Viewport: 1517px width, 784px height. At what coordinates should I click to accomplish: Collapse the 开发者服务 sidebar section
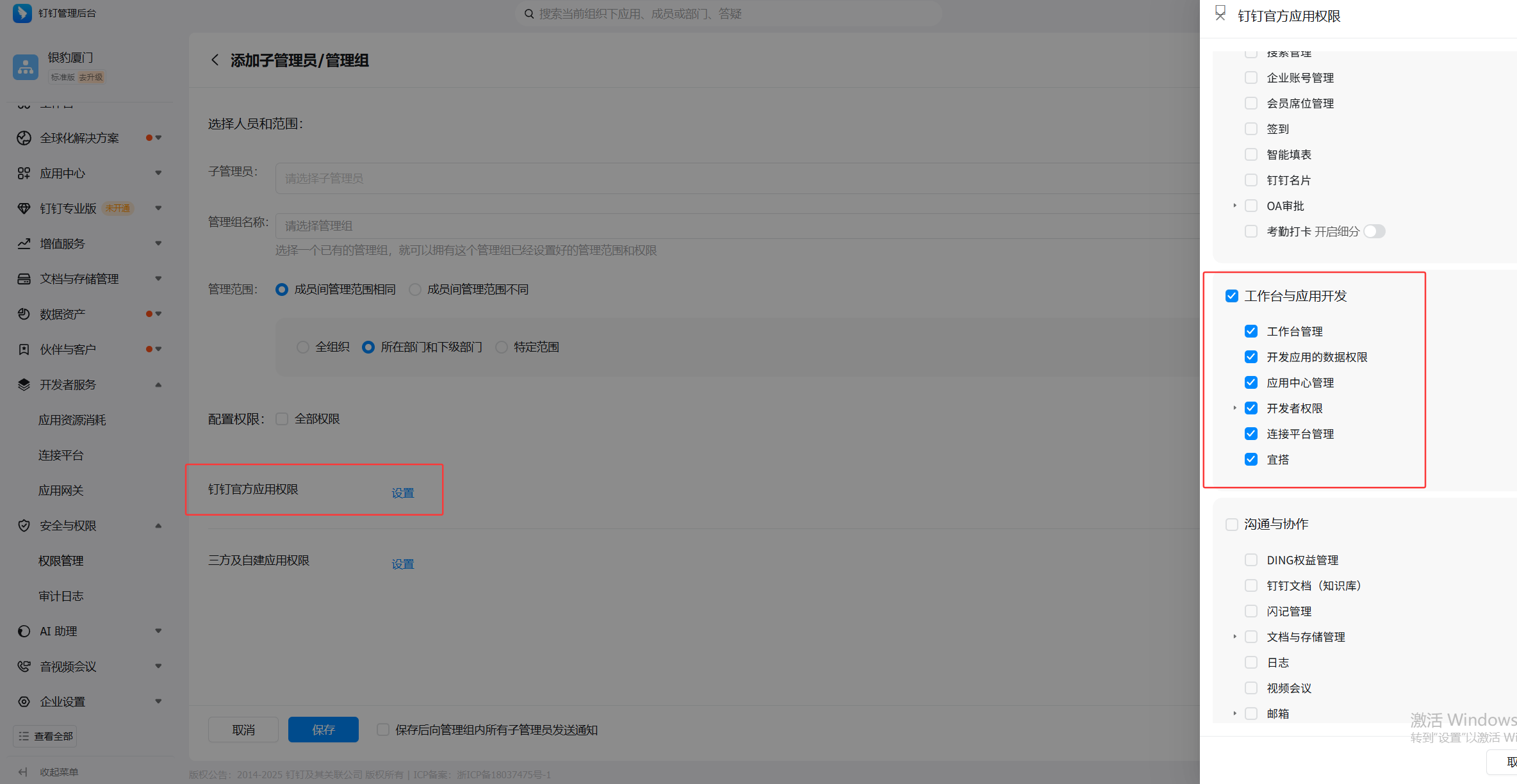pos(158,385)
